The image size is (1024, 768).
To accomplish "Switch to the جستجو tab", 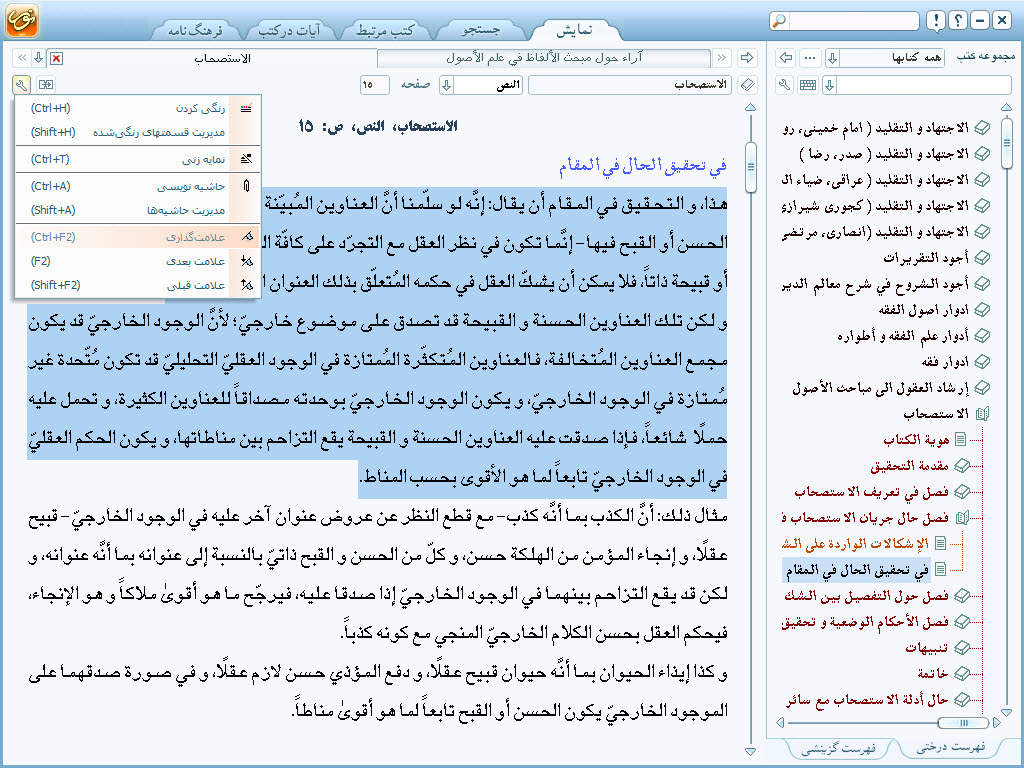I will (481, 29).
